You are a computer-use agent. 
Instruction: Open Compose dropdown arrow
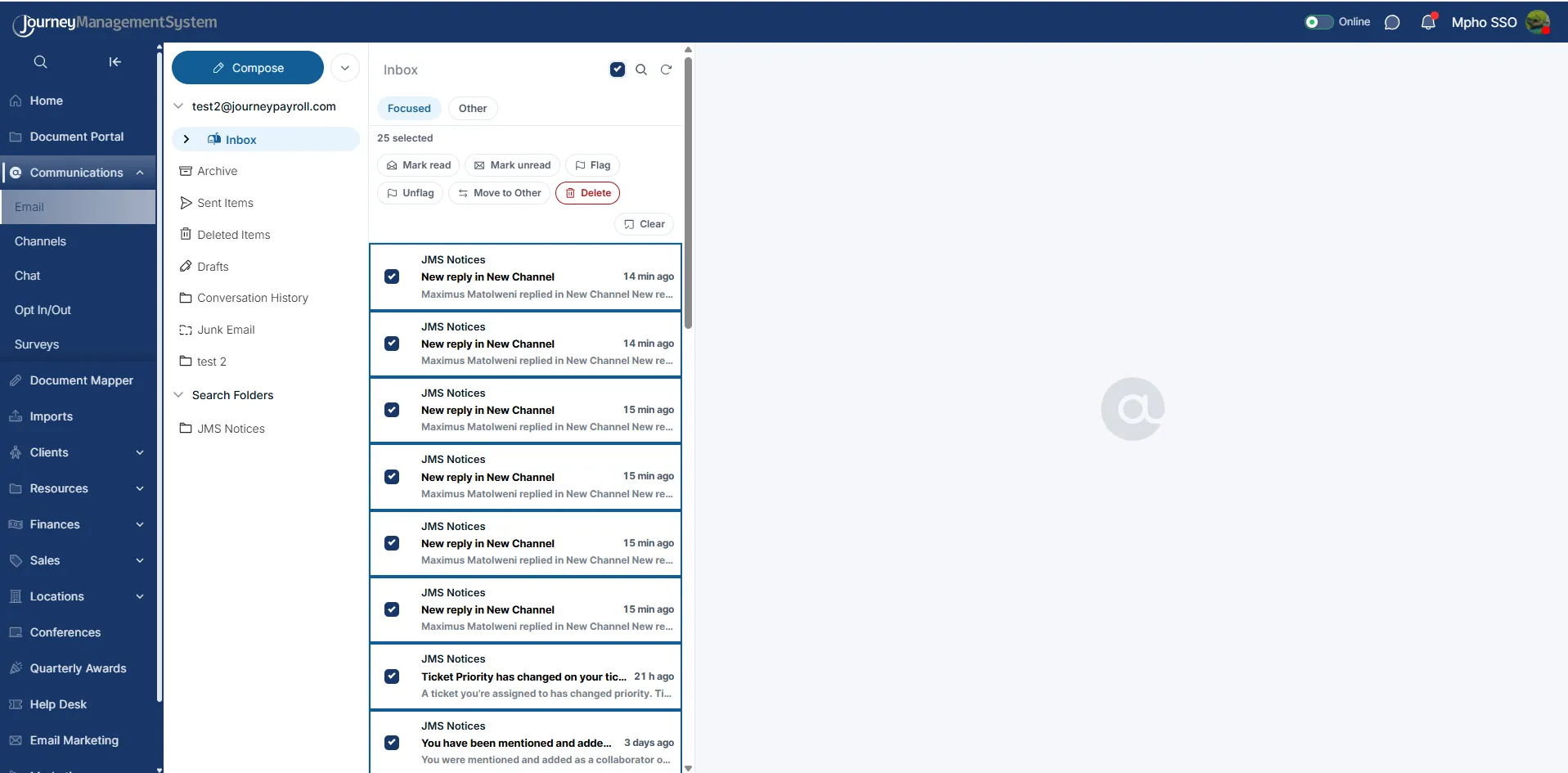[x=345, y=68]
